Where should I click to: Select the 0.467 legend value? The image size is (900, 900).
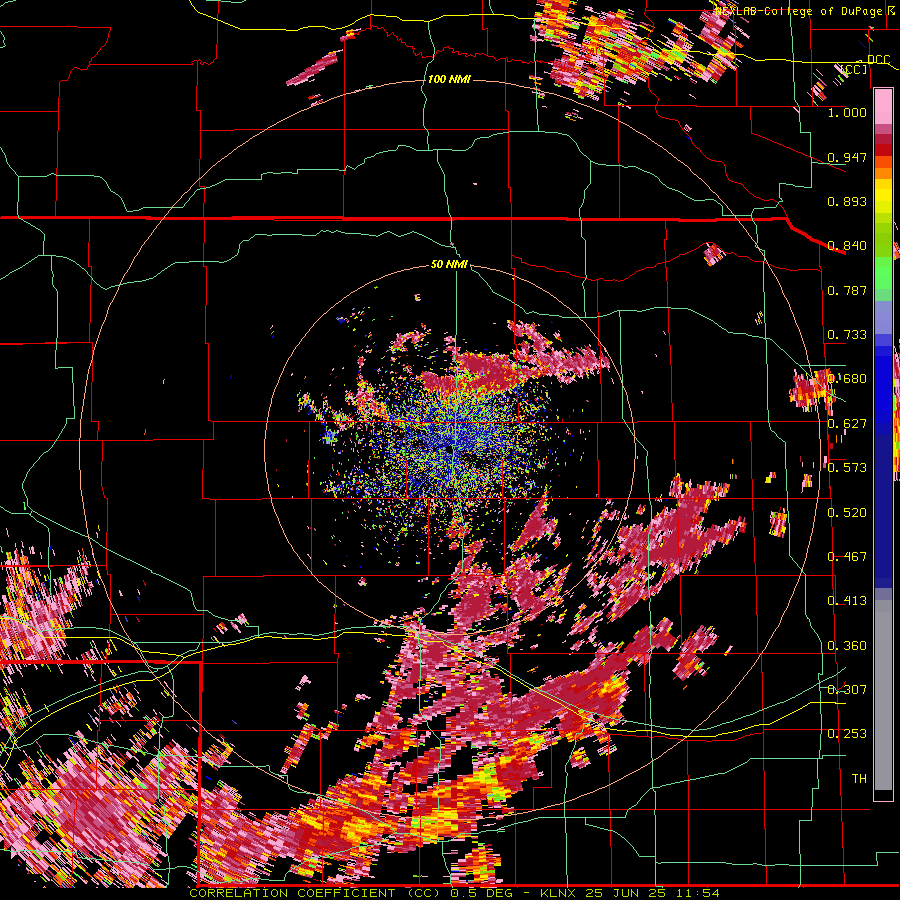tap(847, 557)
